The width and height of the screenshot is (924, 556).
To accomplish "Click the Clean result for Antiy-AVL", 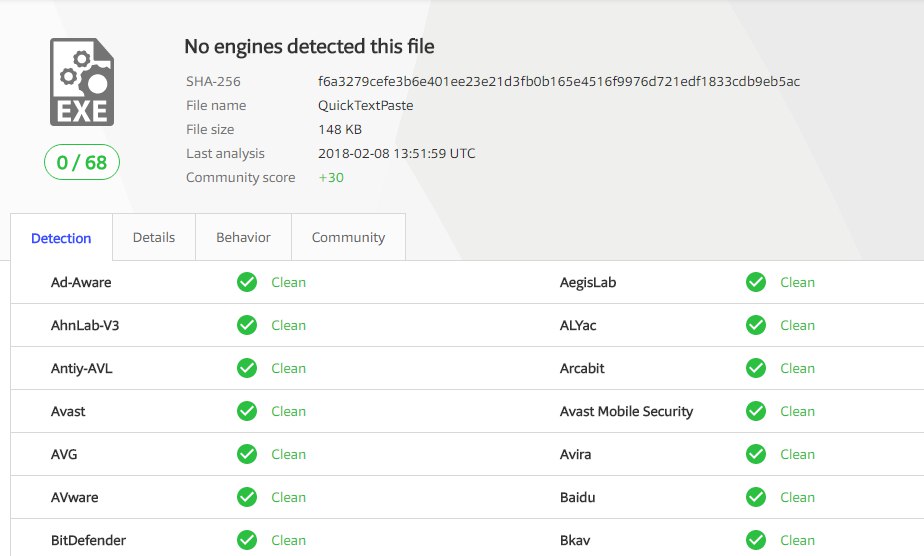I will pos(288,368).
